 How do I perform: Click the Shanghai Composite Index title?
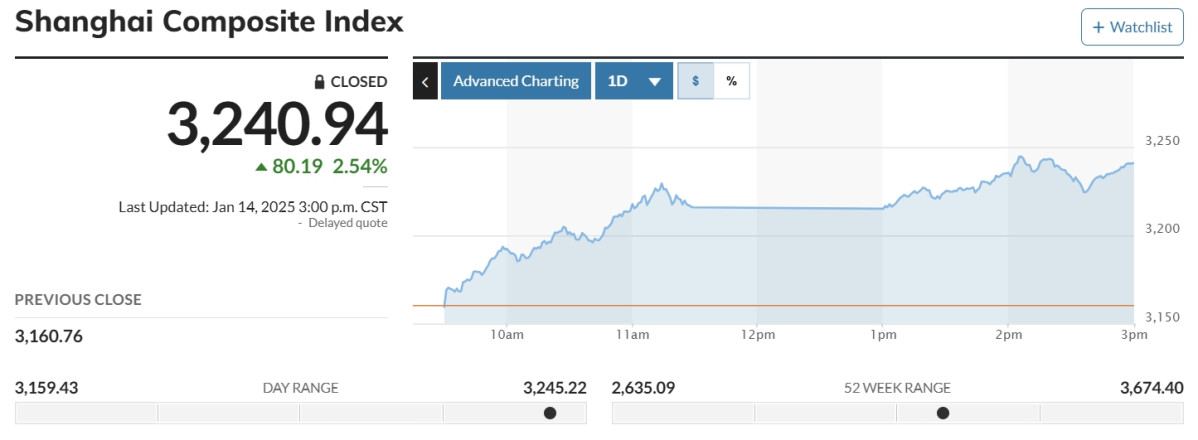click(x=209, y=21)
